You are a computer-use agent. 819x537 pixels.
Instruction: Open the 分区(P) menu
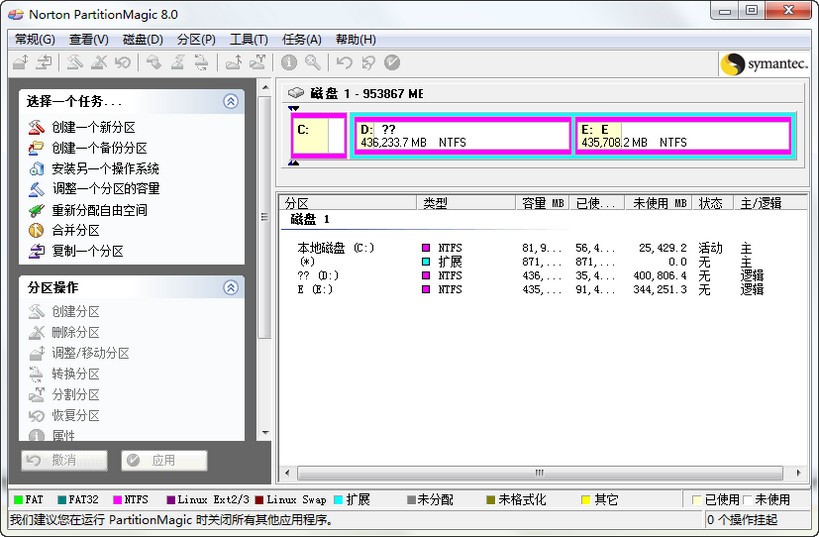tap(196, 39)
